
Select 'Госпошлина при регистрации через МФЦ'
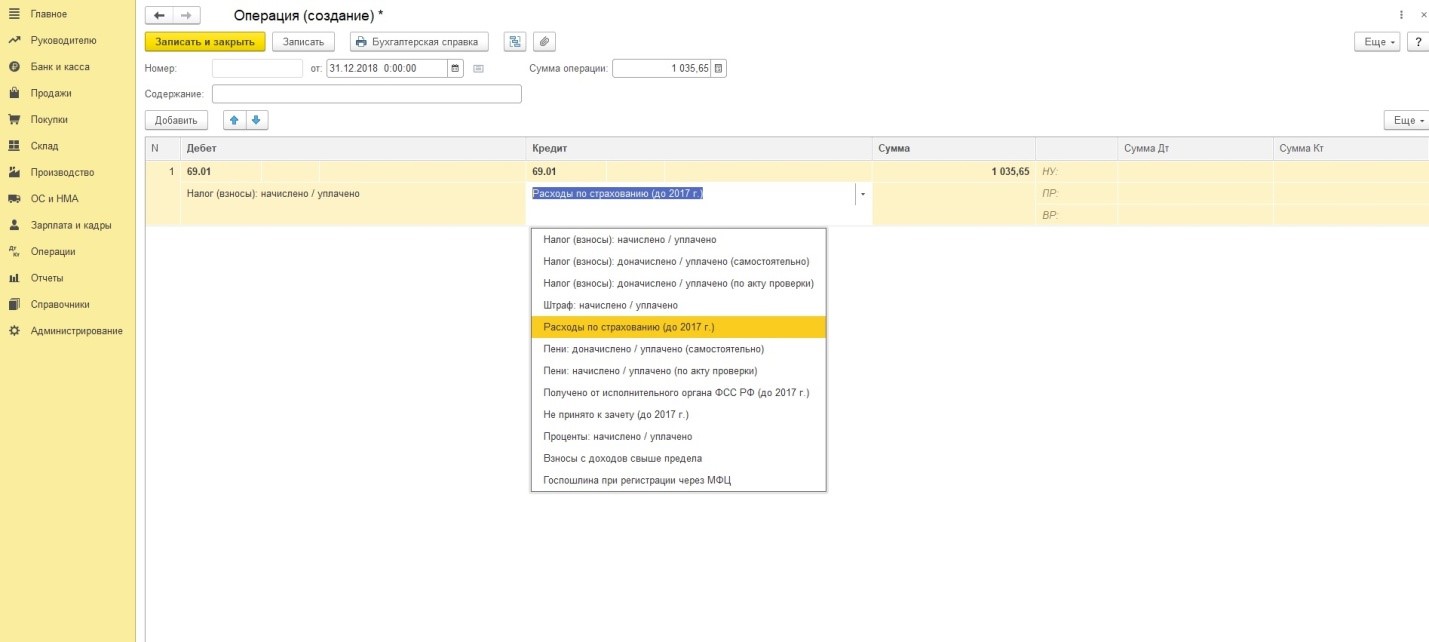637,480
